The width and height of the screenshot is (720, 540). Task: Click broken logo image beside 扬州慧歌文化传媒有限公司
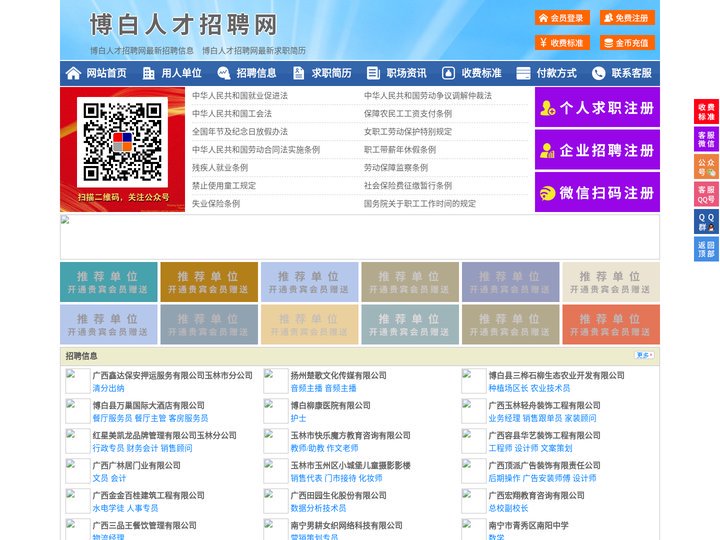[x=276, y=381]
